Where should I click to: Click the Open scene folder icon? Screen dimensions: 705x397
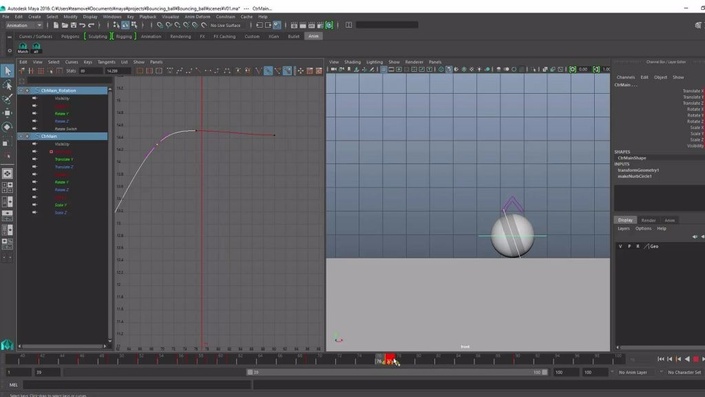[x=65, y=25]
